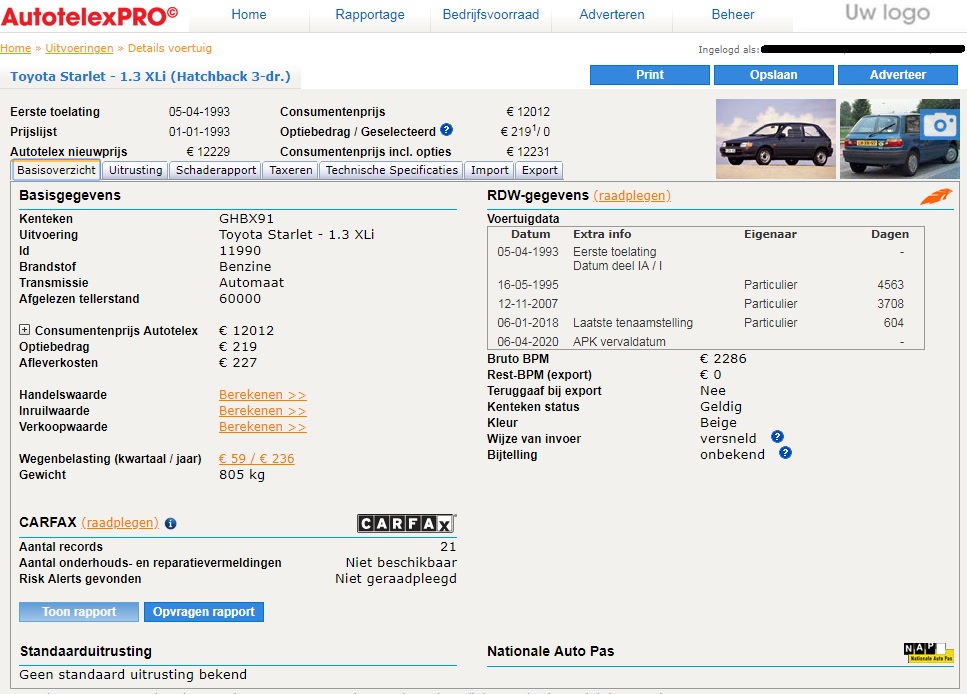967x694 pixels.
Task: Open the Uitrusting tab
Action: (135, 170)
